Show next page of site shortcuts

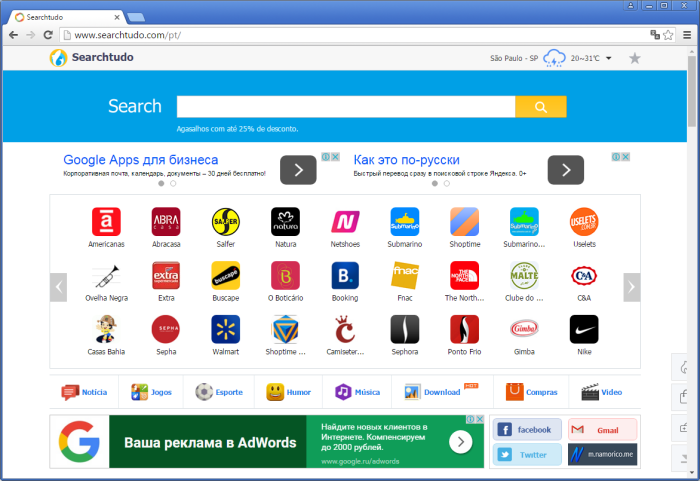[632, 287]
